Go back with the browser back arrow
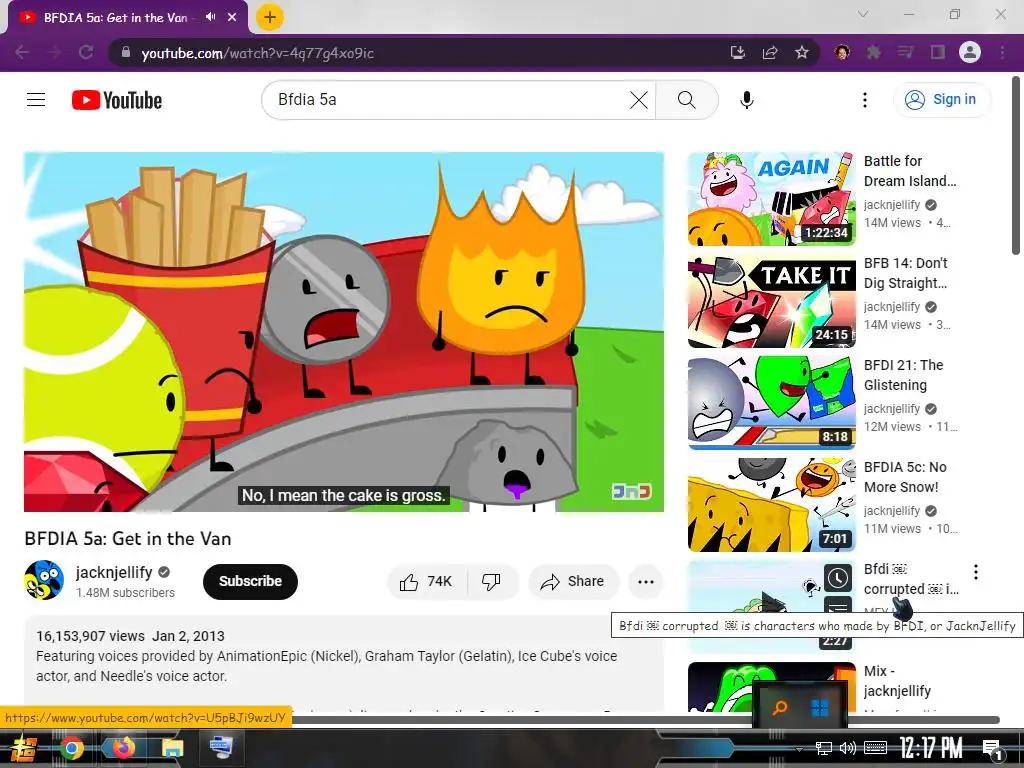This screenshot has width=1024, height=768. click(22, 53)
